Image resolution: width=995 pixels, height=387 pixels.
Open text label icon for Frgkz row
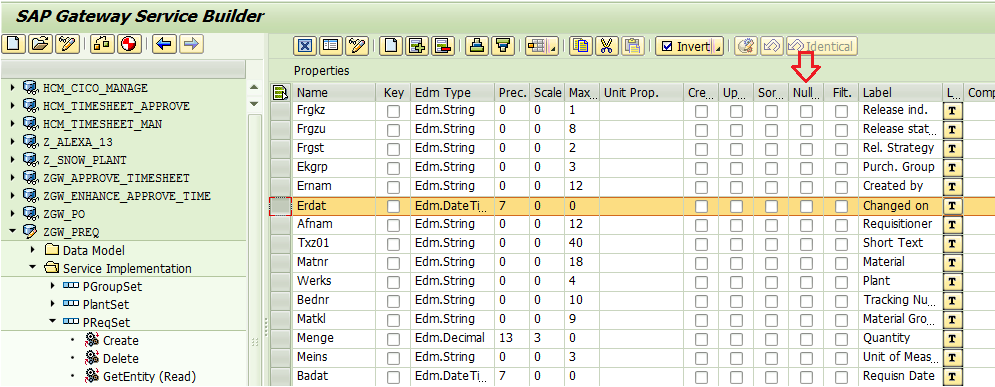(952, 111)
